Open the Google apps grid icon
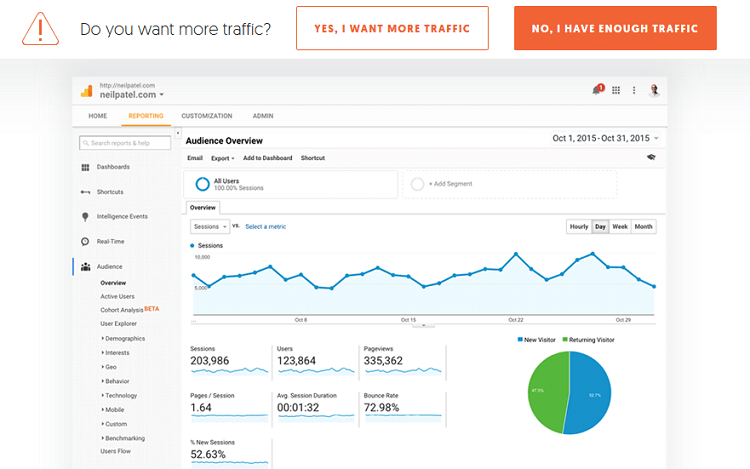Viewport: 750px width, 469px height. (616, 90)
